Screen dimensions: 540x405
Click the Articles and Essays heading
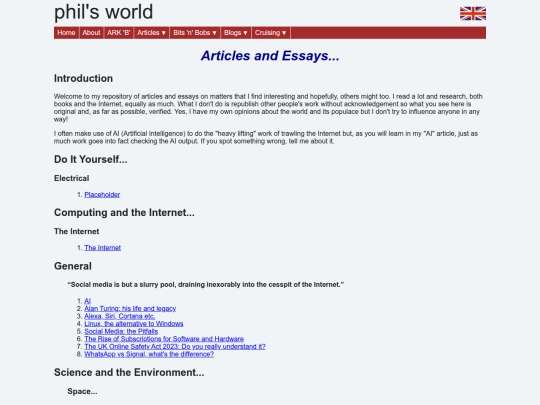270,56
